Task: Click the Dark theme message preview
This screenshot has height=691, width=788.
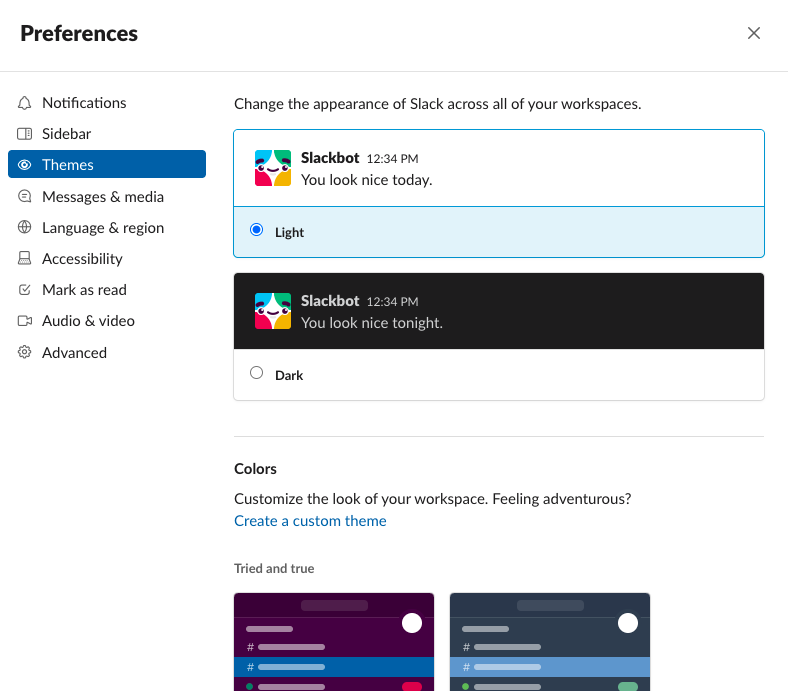Action: click(499, 311)
